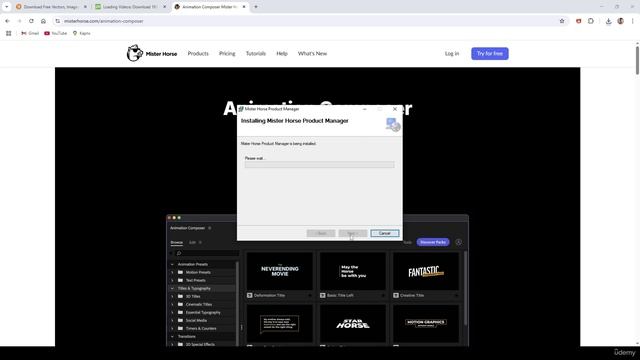Click the webpage vertical scrollbar

pyautogui.click(x=637, y=60)
